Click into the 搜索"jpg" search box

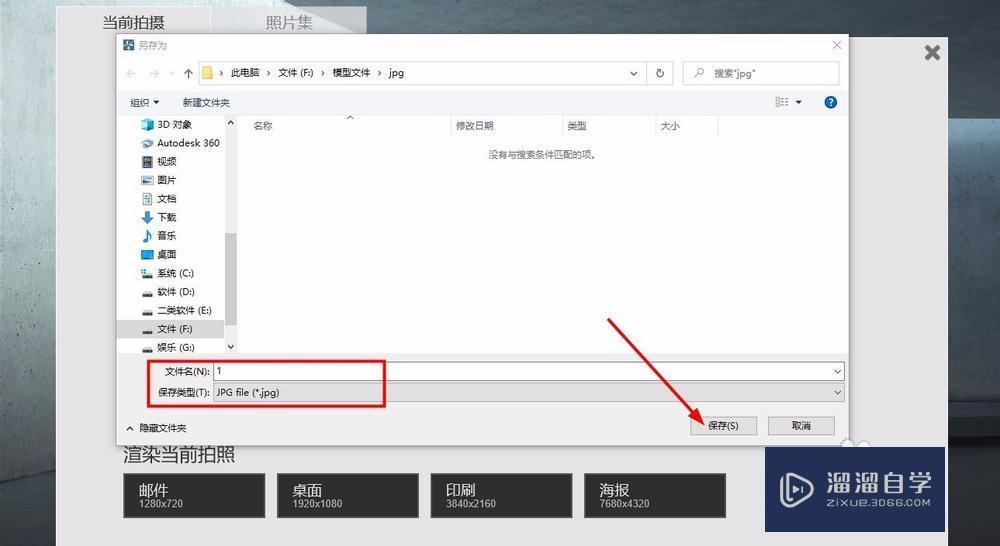pyautogui.click(x=761, y=73)
